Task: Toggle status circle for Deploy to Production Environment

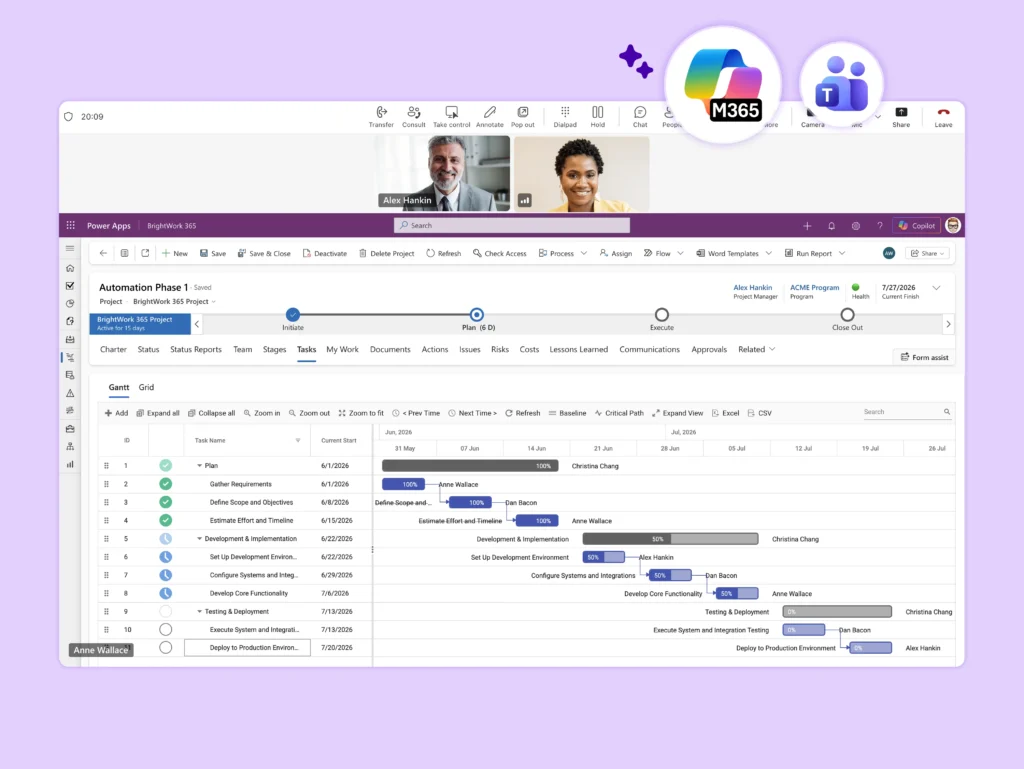Action: coord(166,648)
